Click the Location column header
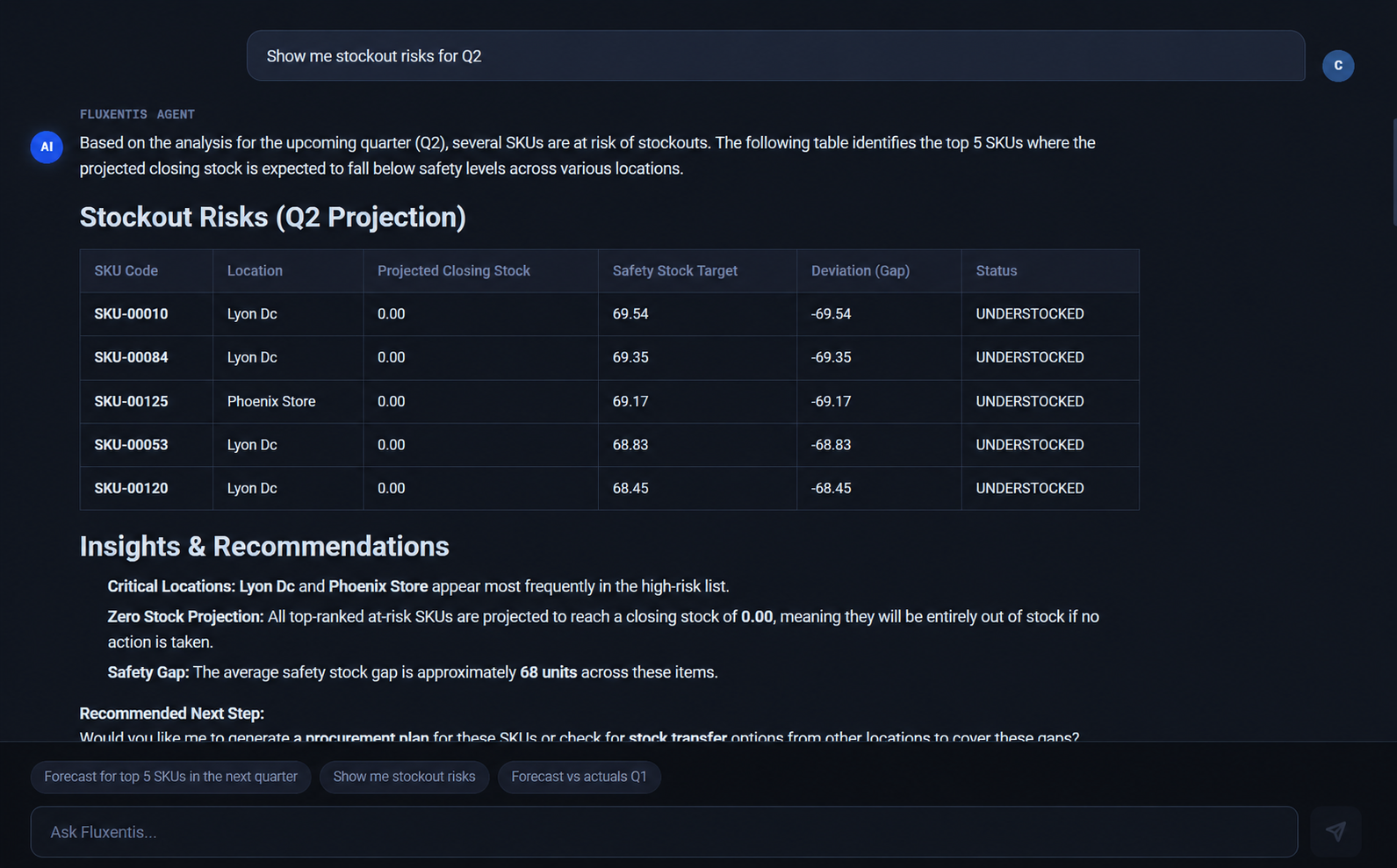 click(255, 271)
